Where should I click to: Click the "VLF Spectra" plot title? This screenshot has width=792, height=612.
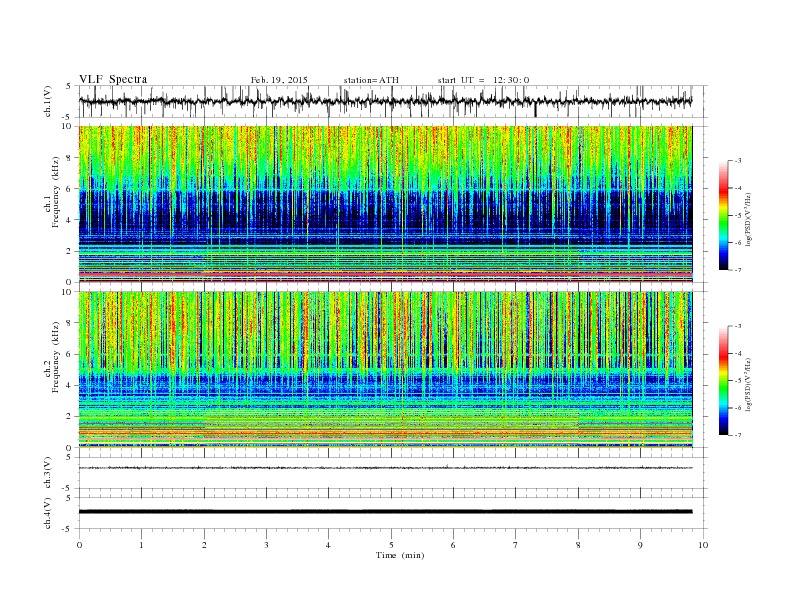pos(113,79)
